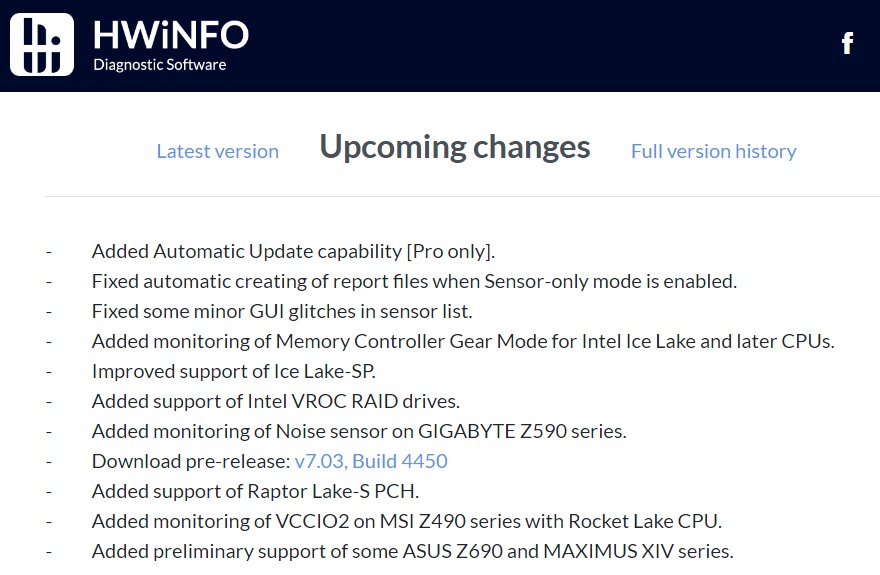The image size is (880, 575).
Task: Click the ASUS Z690 and MAXIMUS XIV entry
Action: click(x=412, y=551)
